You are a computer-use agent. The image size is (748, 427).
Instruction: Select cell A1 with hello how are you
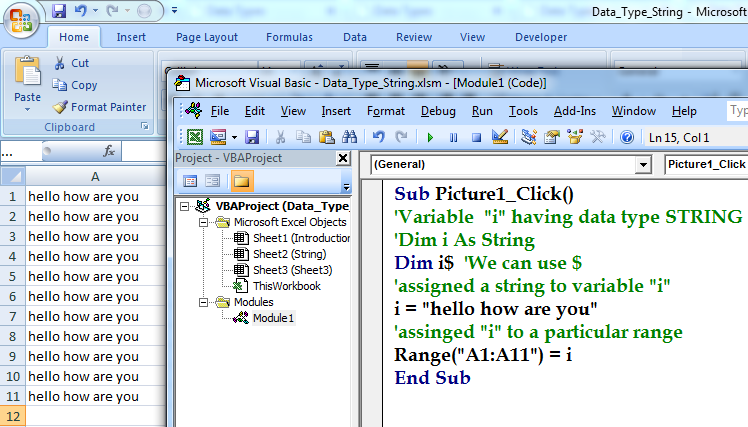[x=95, y=196]
